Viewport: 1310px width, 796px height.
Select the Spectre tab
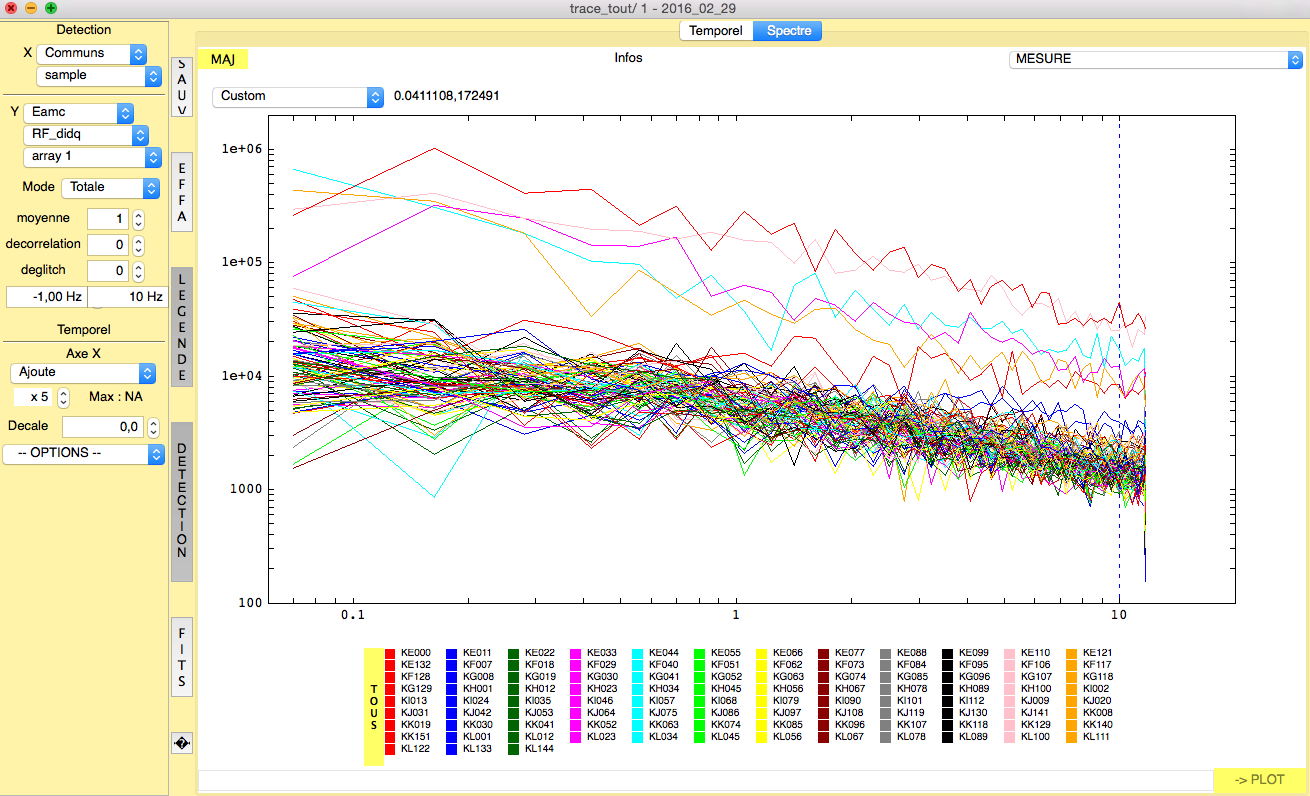[x=788, y=31]
